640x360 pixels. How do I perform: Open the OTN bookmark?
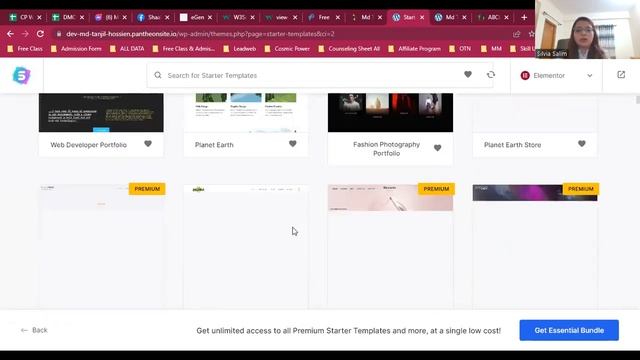460,49
